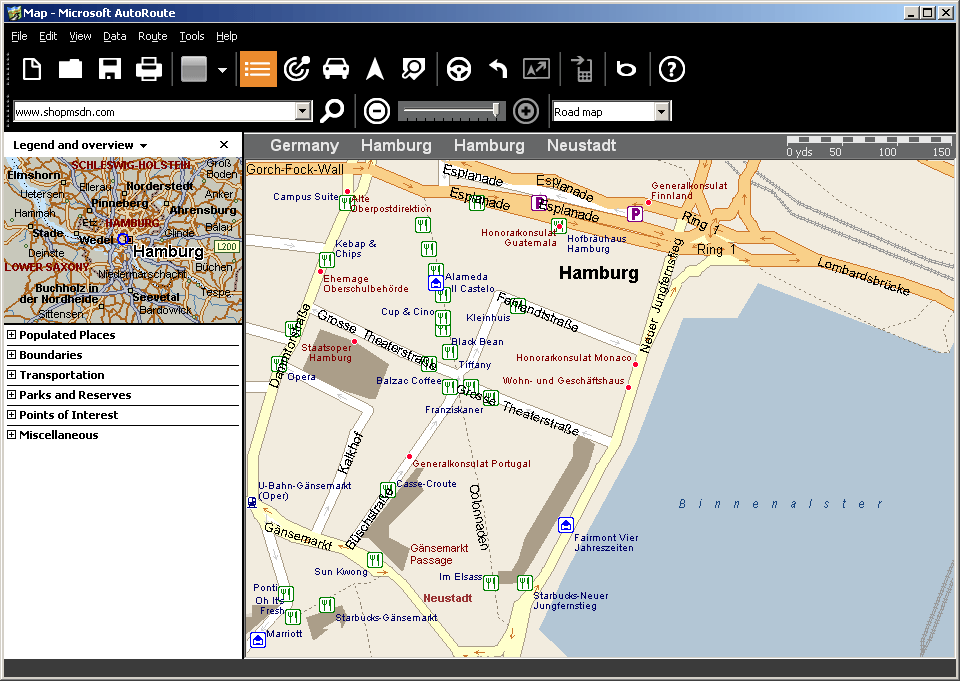Send map to mobile device
The image size is (960, 681).
[582, 69]
